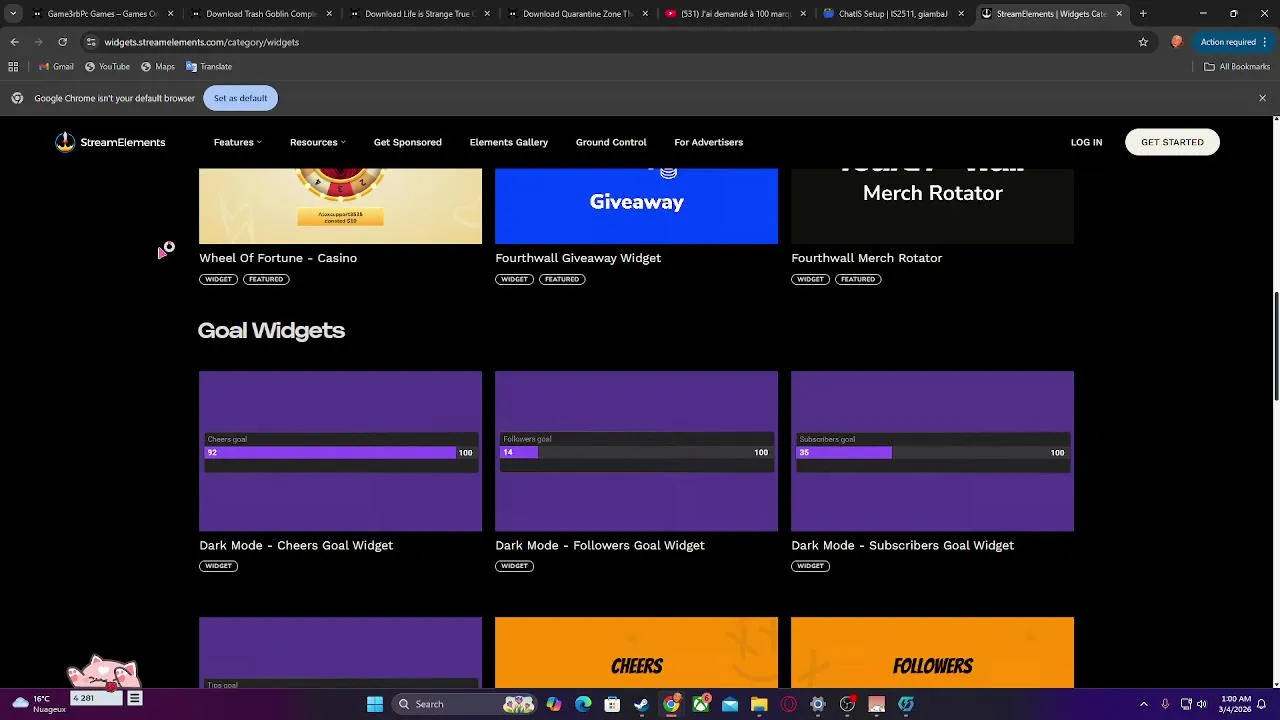This screenshot has height=720, width=1280.
Task: Show hidden system tray icons
Action: [1144, 704]
